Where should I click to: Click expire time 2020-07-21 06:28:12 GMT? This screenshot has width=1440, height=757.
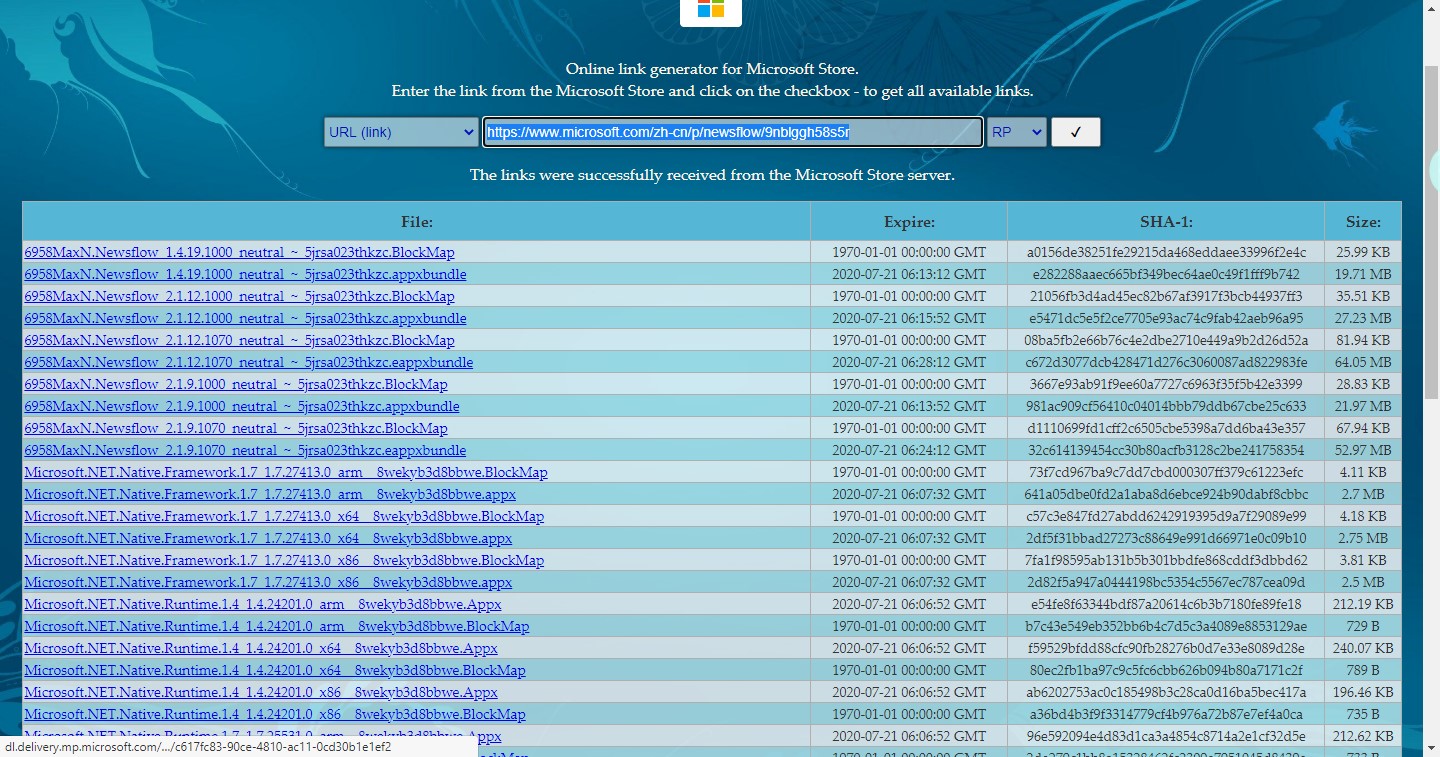[909, 362]
